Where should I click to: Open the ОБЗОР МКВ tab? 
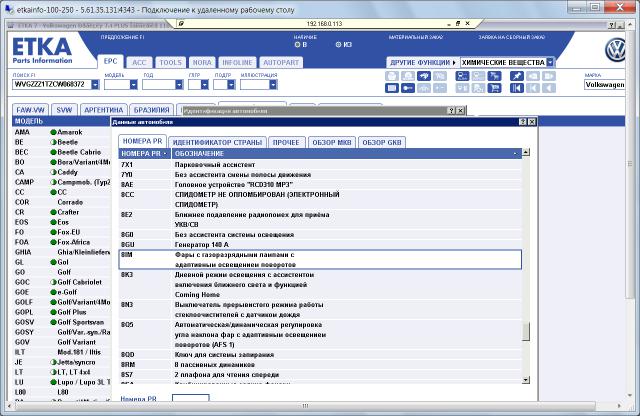point(332,142)
